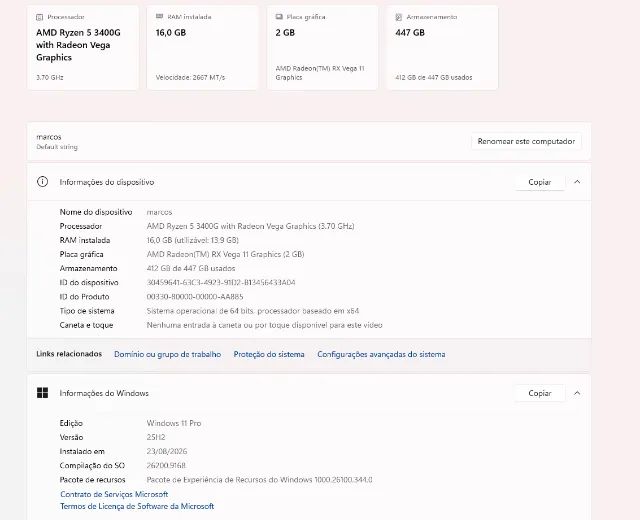Click Renomear este computador button
640x520 pixels.
coord(526,141)
